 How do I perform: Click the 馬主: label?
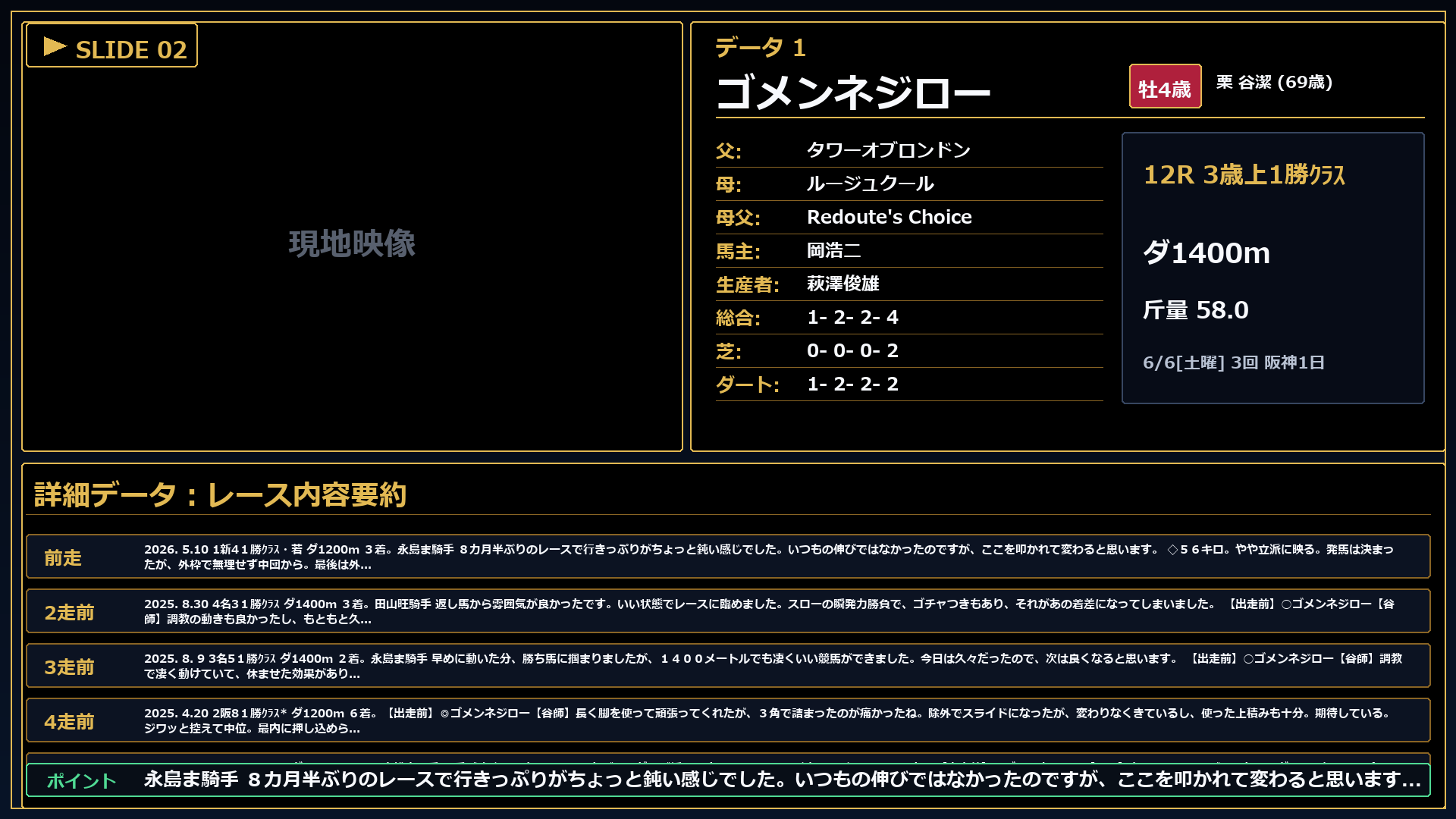click(x=738, y=251)
